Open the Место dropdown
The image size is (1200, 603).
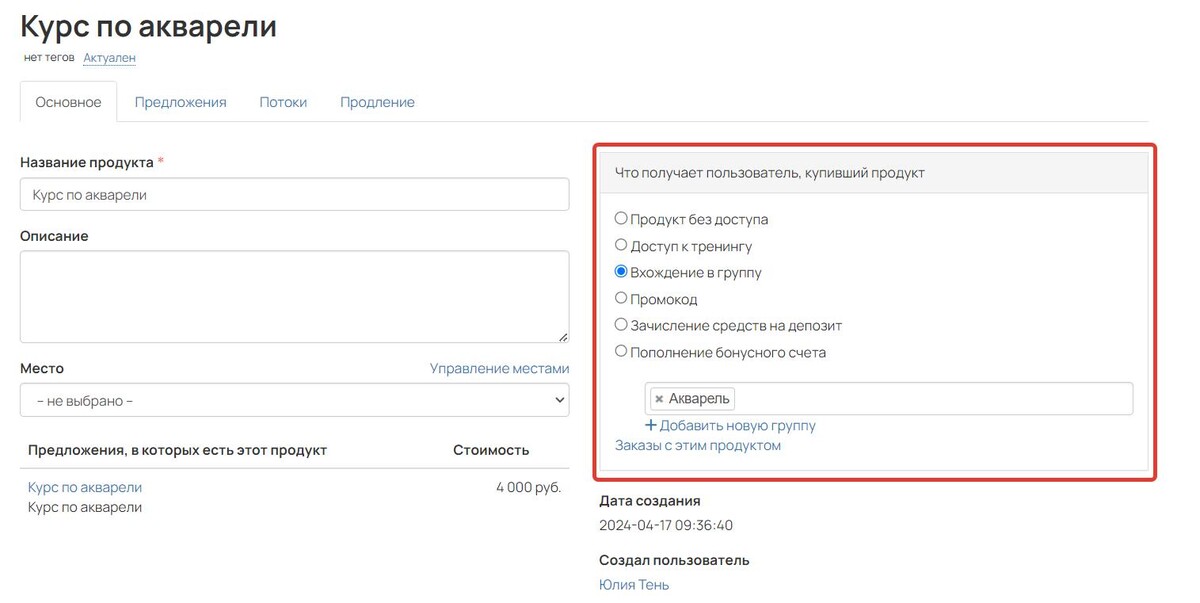(294, 400)
